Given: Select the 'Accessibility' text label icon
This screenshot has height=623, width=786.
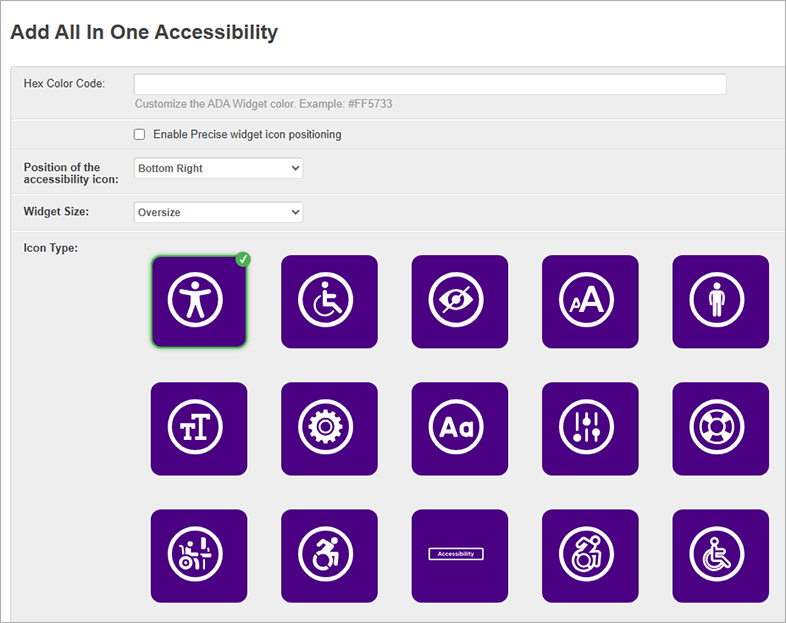Looking at the screenshot, I should 460,556.
